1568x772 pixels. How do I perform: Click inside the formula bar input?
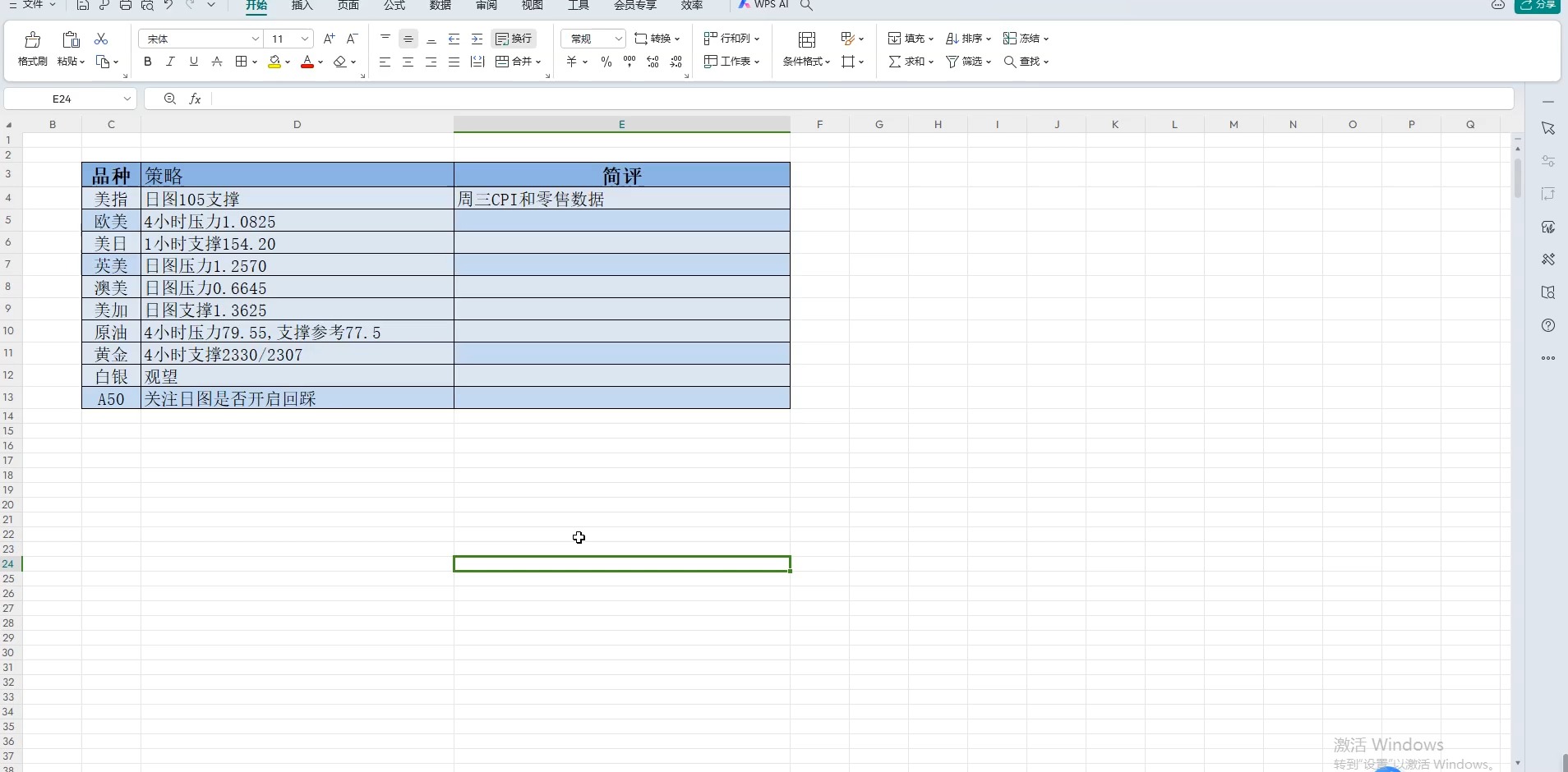[x=863, y=99]
